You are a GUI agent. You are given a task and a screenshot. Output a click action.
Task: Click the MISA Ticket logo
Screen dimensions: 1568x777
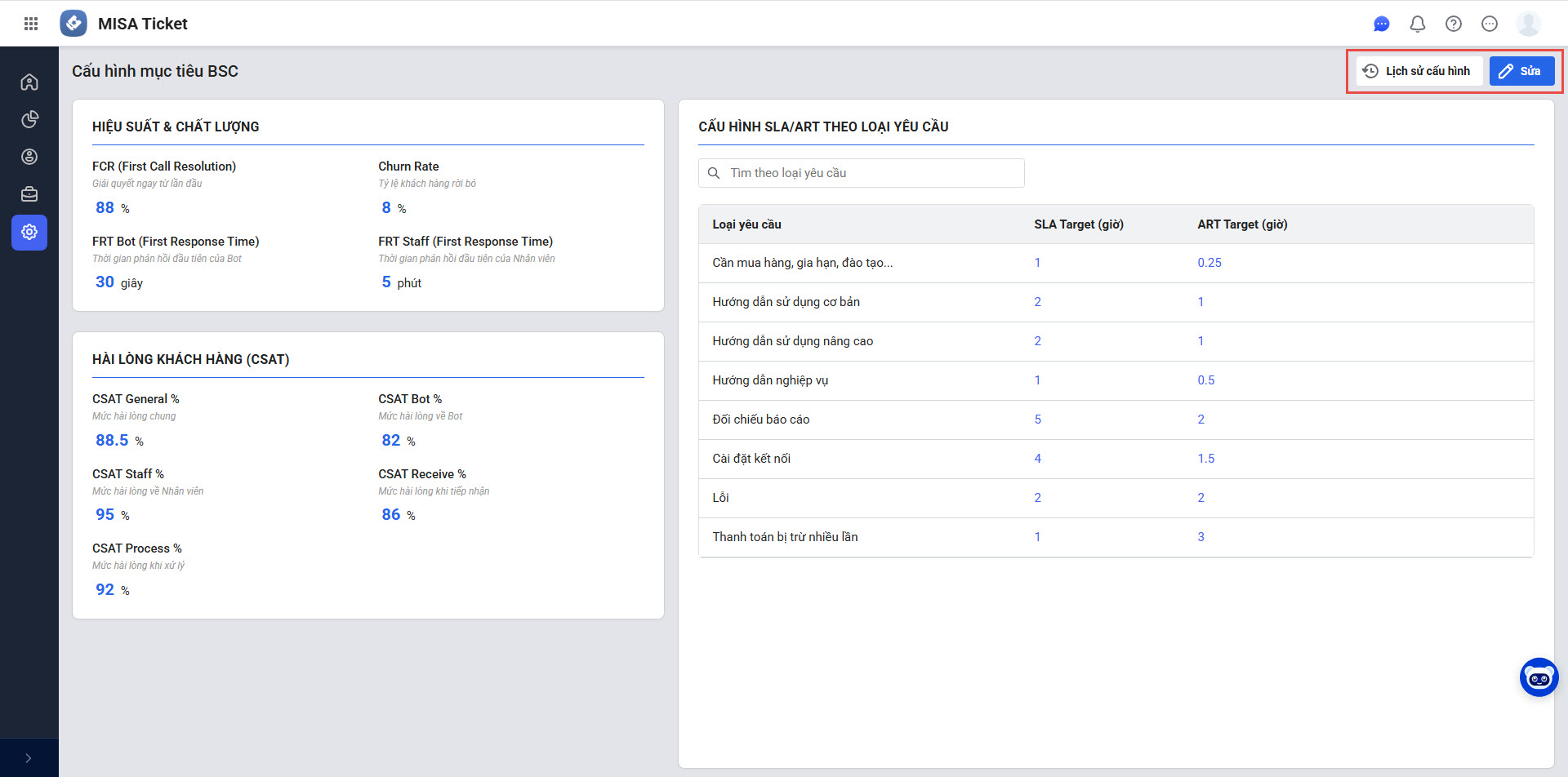pos(73,24)
